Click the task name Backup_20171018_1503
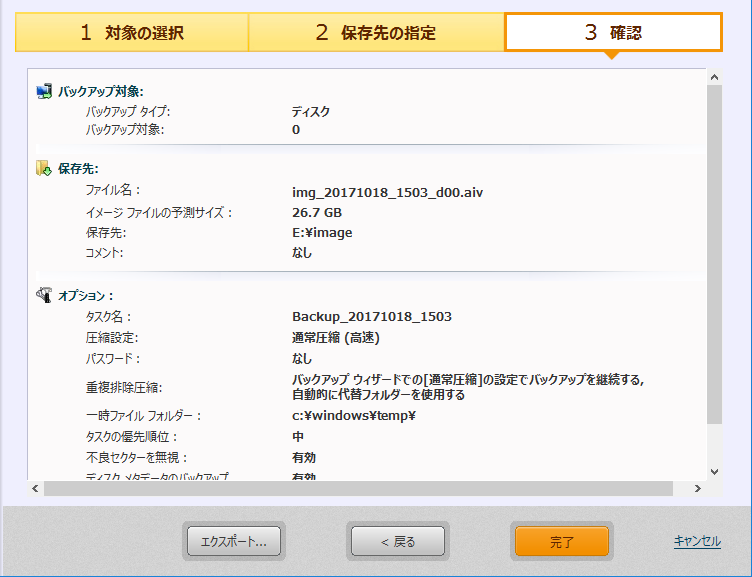Image resolution: width=752 pixels, height=577 pixels. [x=371, y=316]
